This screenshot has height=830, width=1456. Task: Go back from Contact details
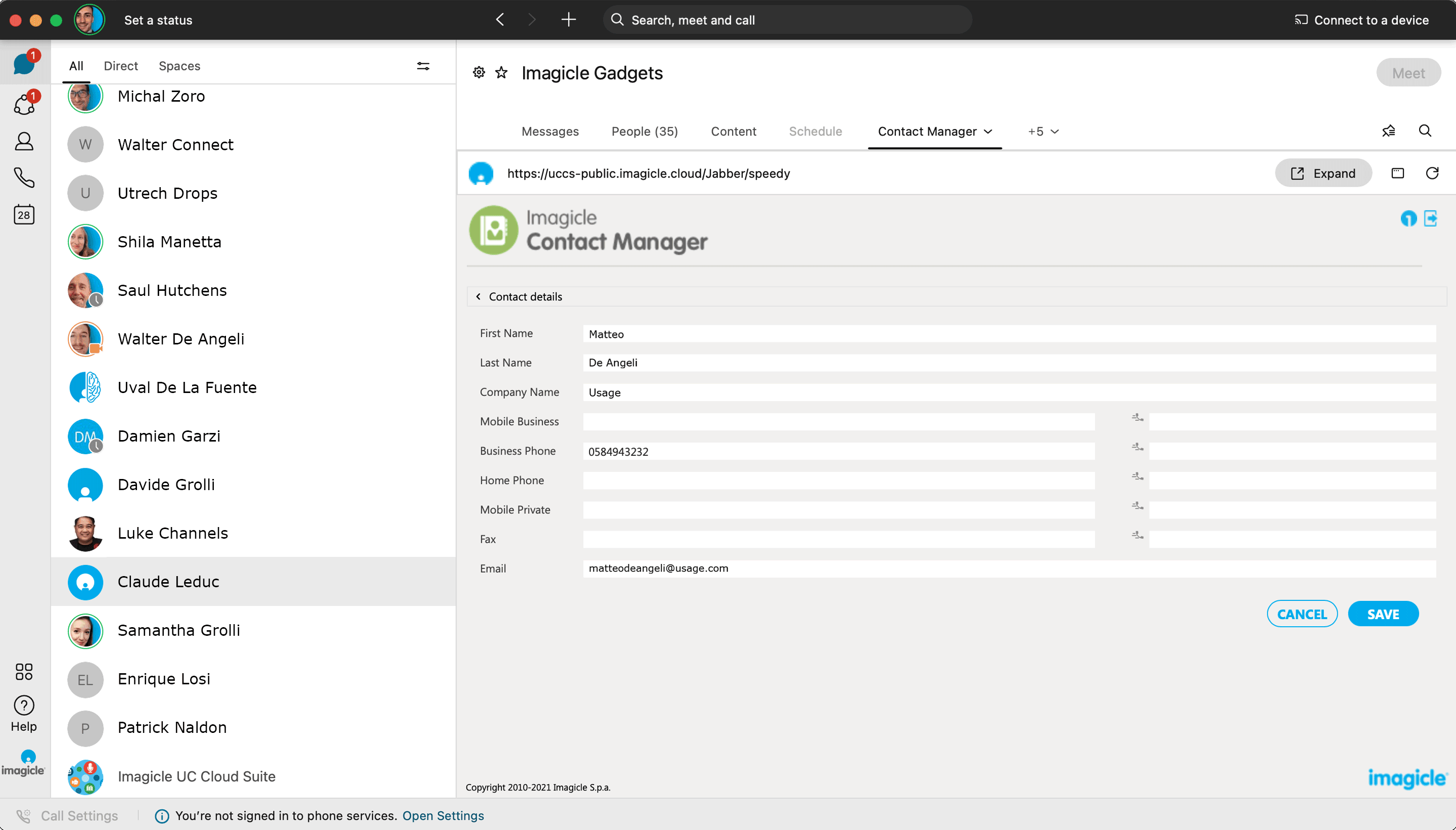click(x=478, y=296)
